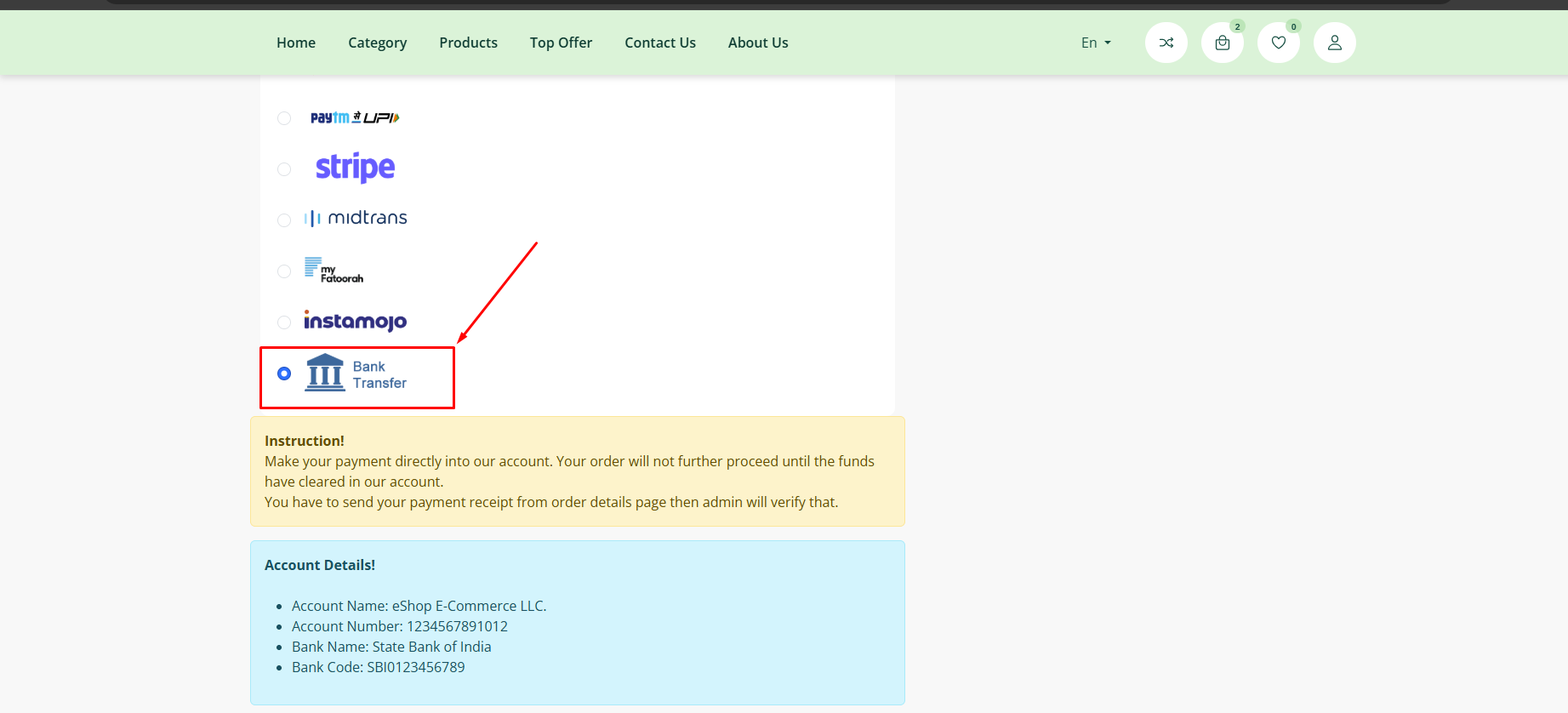Viewport: 1568px width, 713px height.
Task: Open the Contact Us link
Action: (660, 43)
